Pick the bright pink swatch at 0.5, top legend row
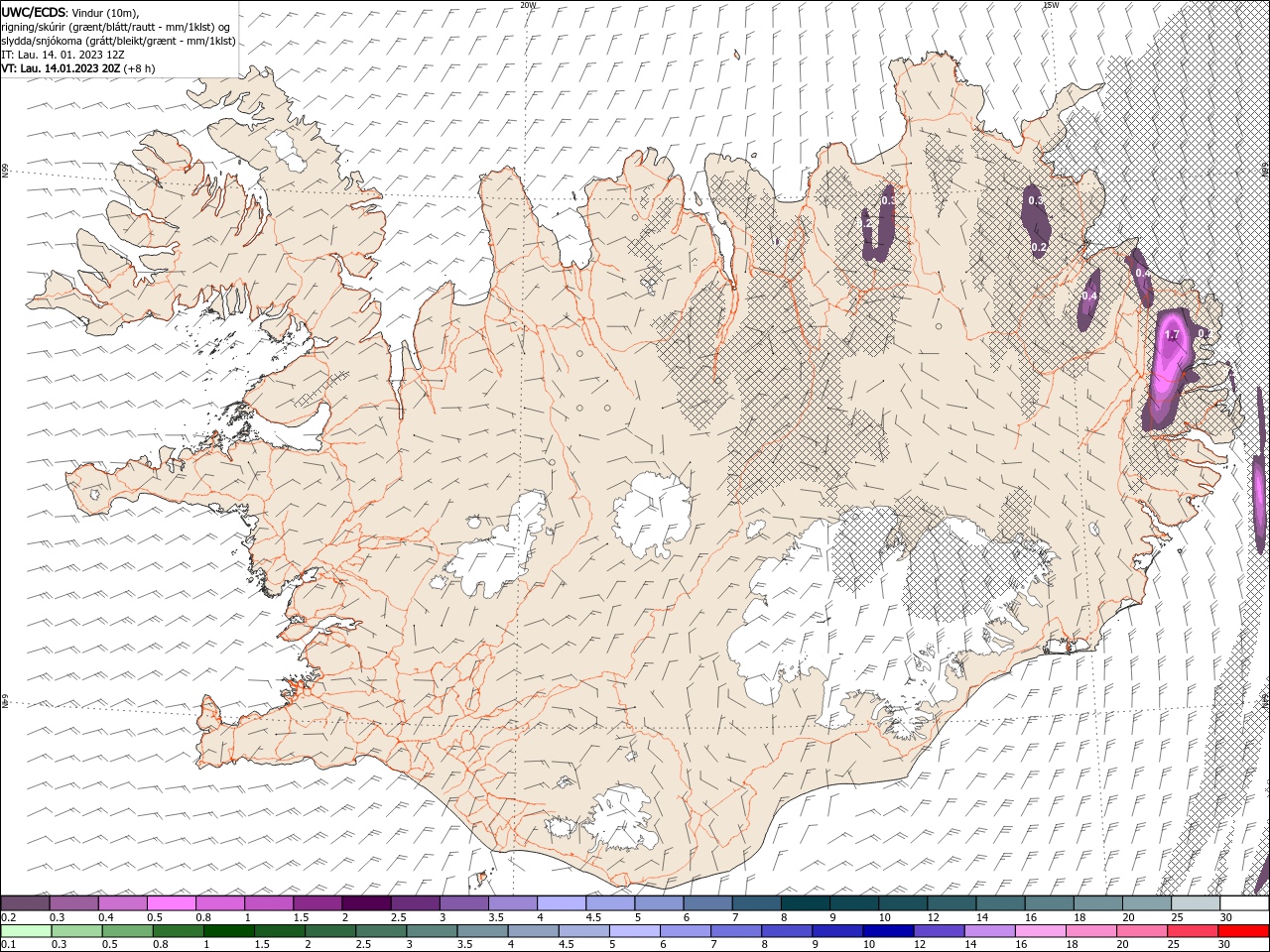This screenshot has width=1270, height=952. [172, 903]
